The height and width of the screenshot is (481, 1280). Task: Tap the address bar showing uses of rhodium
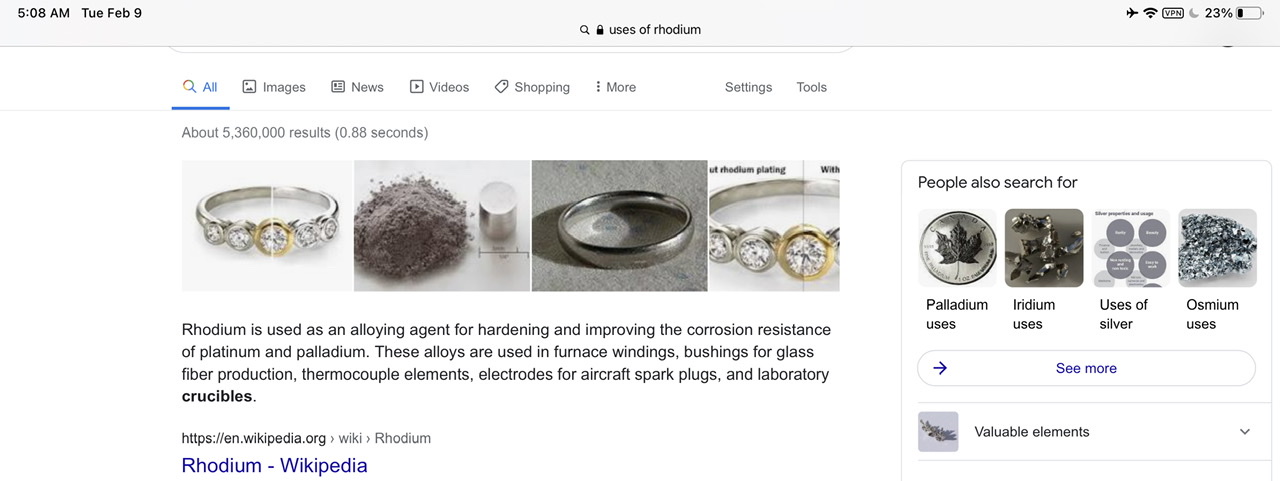[654, 30]
